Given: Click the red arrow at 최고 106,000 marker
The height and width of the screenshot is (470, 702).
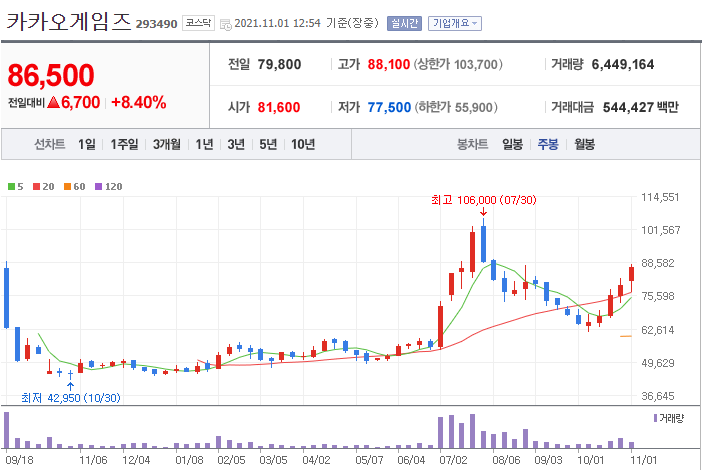Looking at the screenshot, I should 483,211.
